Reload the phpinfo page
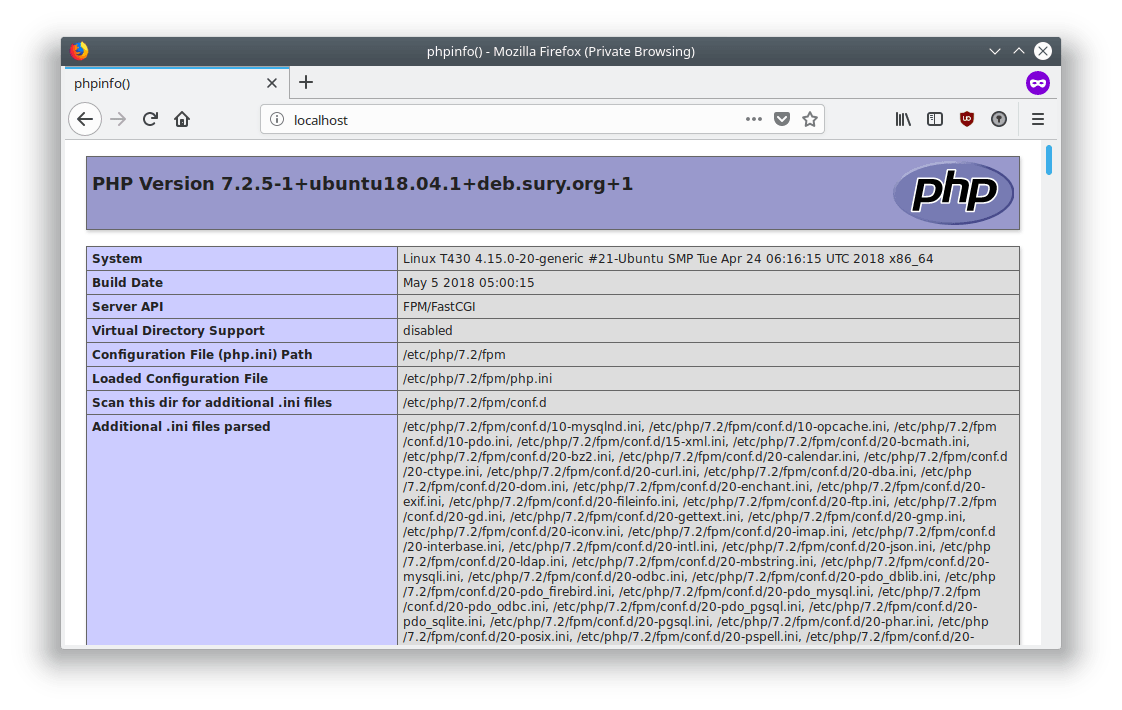The width and height of the screenshot is (1122, 710). [150, 120]
